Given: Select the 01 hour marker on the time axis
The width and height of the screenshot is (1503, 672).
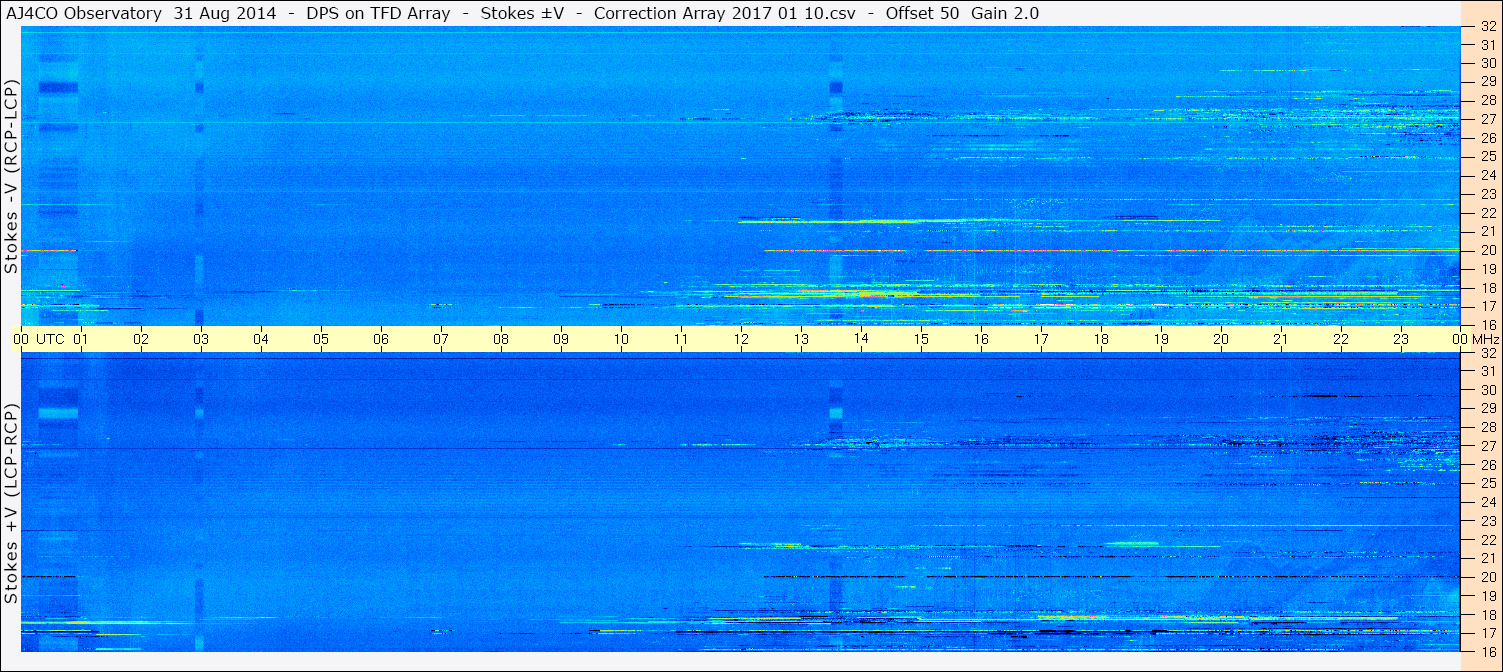Looking at the screenshot, I should (81, 339).
